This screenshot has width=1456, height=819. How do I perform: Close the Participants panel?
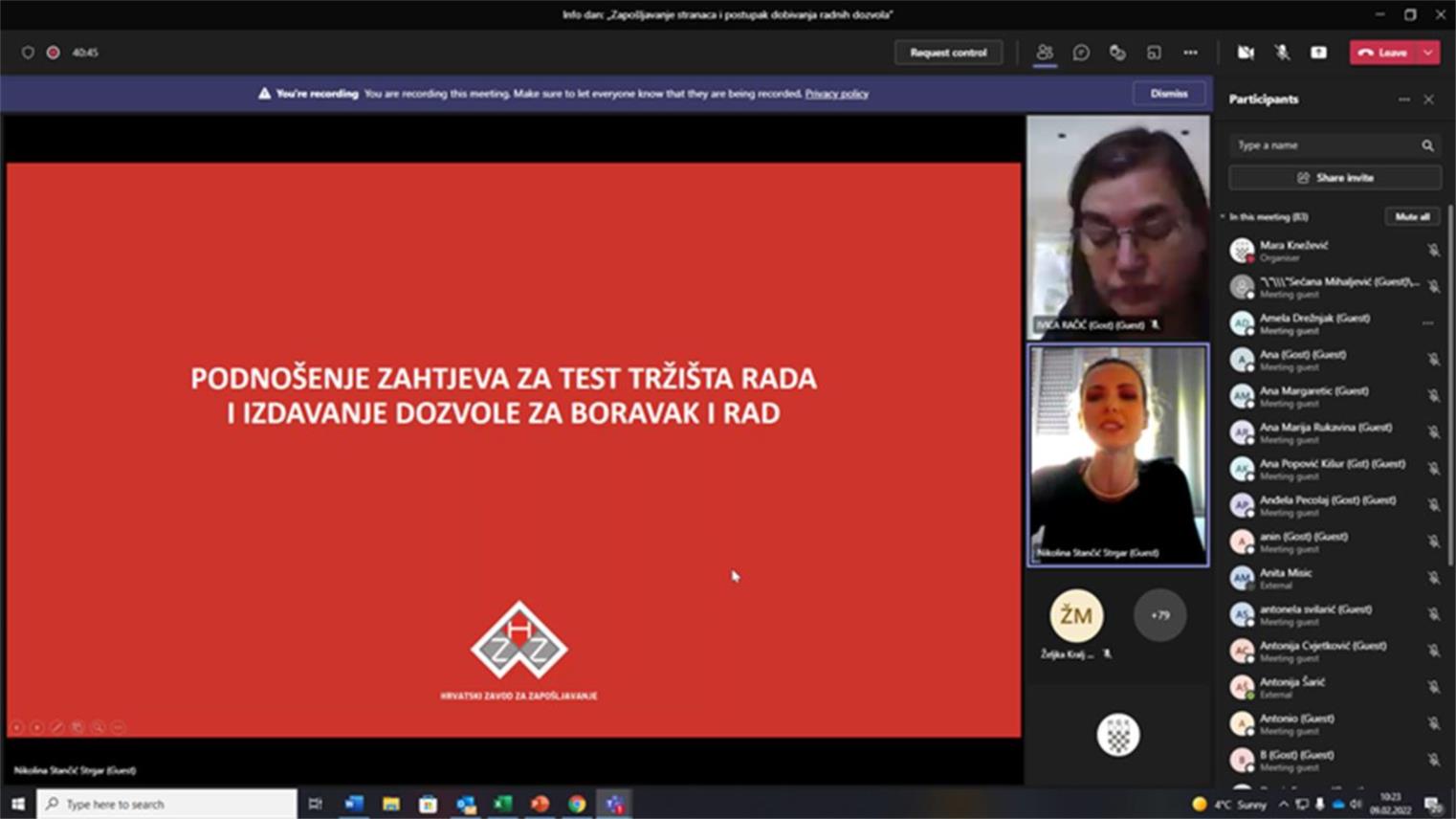pyautogui.click(x=1428, y=100)
